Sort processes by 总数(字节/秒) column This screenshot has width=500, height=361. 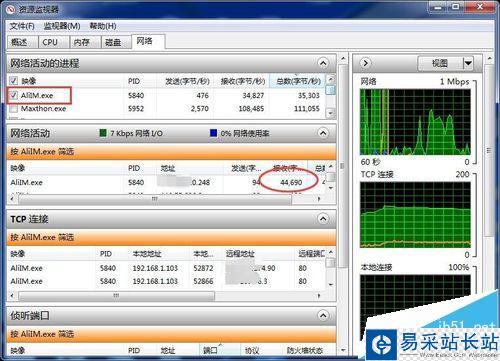pyautogui.click(x=298, y=81)
